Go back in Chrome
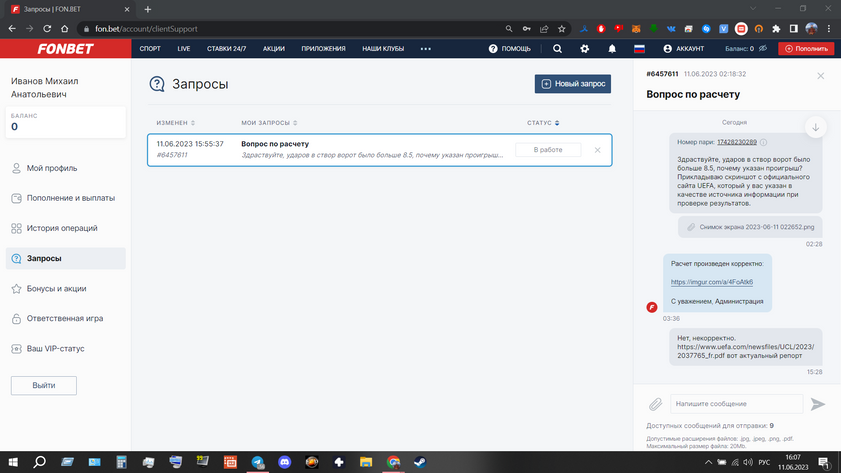841x473 pixels. click(12, 28)
